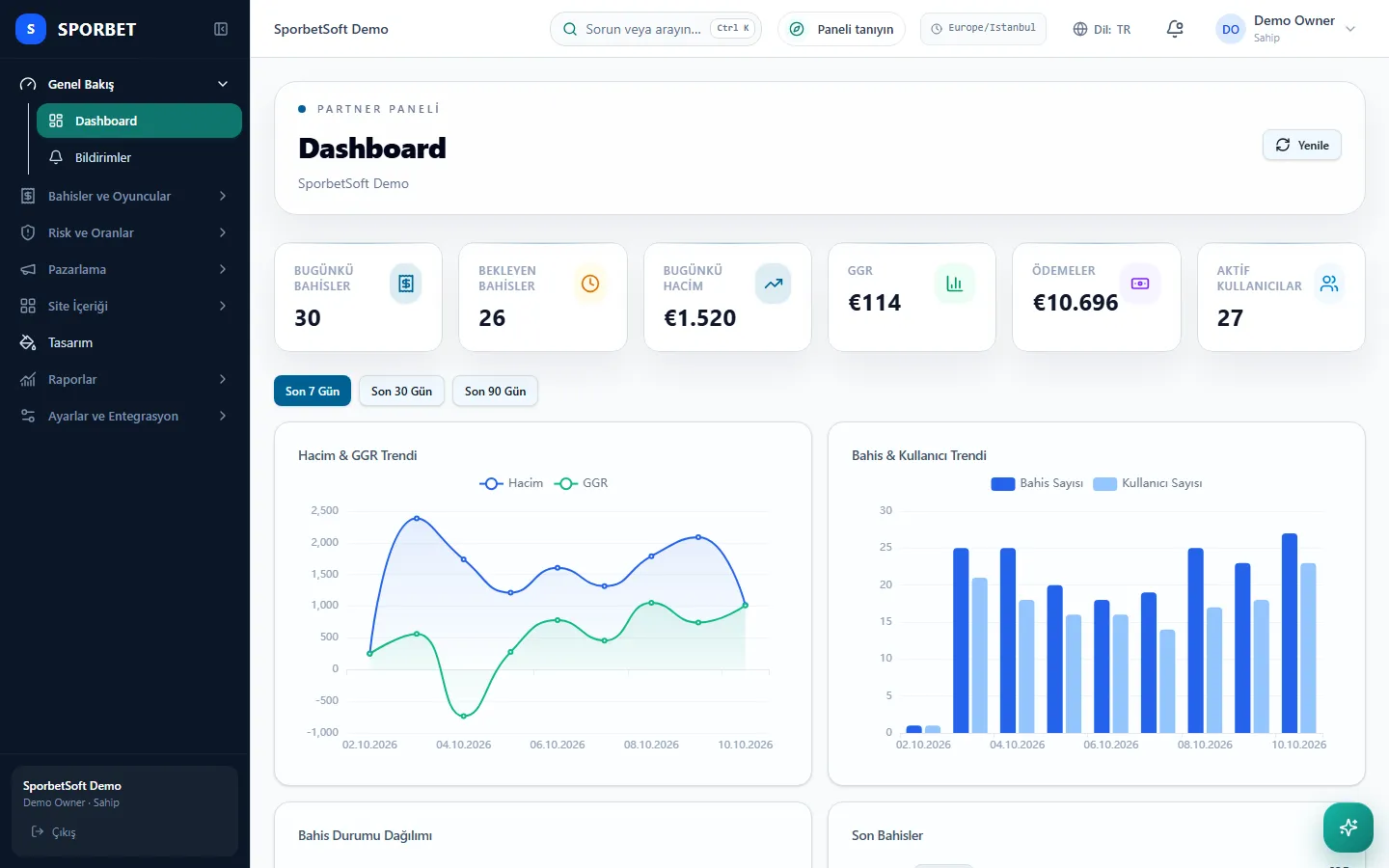This screenshot has width=1389, height=868.
Task: Expand the Bahisler ve Oyuncular menu
Action: tap(124, 196)
